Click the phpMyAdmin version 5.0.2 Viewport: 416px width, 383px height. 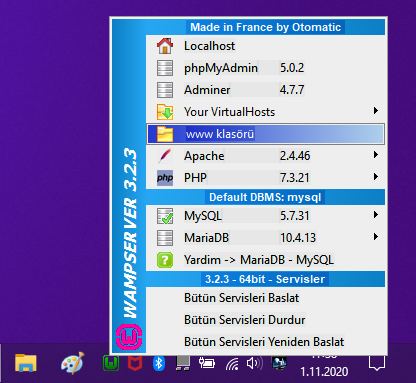pyautogui.click(x=292, y=68)
